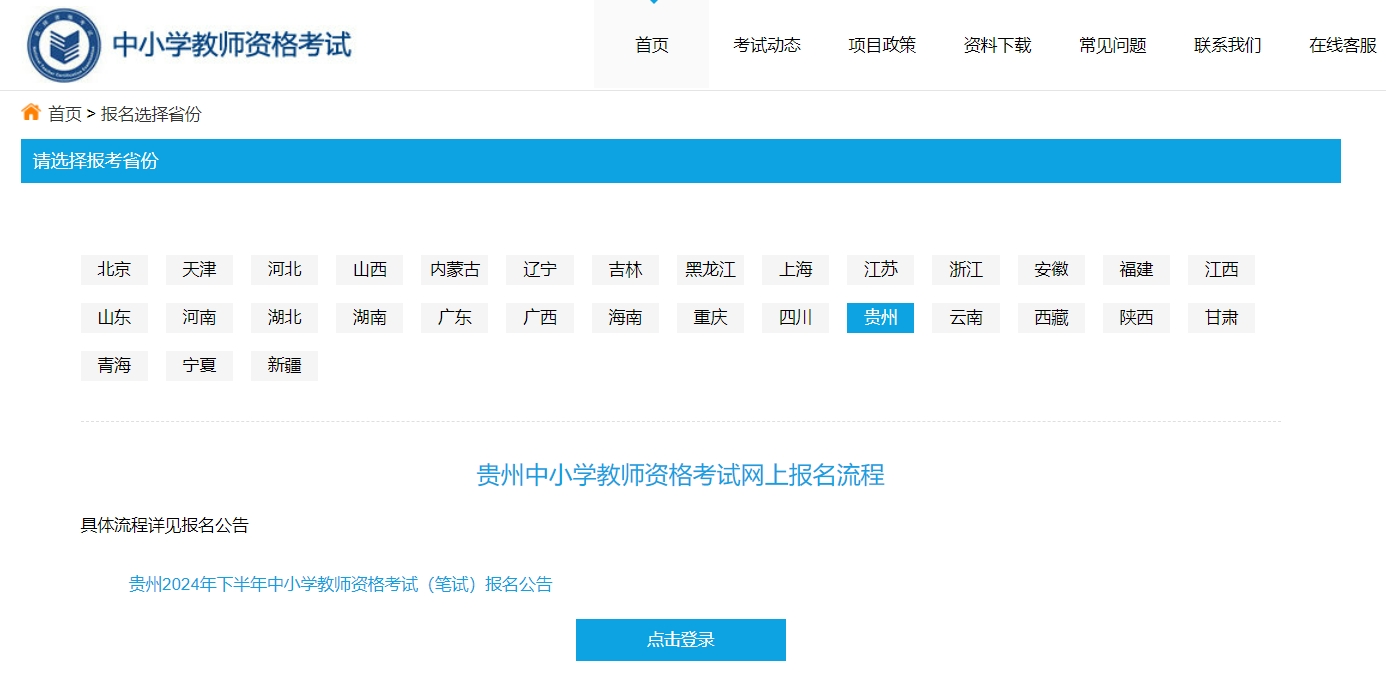1386x673 pixels.
Task: Choose 陕西 province button
Action: pyautogui.click(x=1136, y=318)
